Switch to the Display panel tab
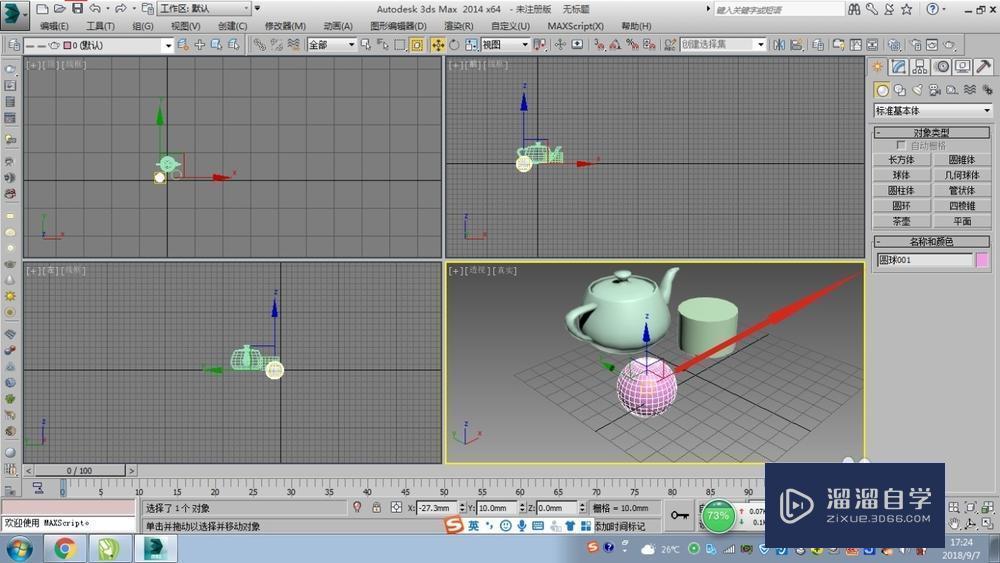Screen dimensions: 1000x563 [962, 67]
